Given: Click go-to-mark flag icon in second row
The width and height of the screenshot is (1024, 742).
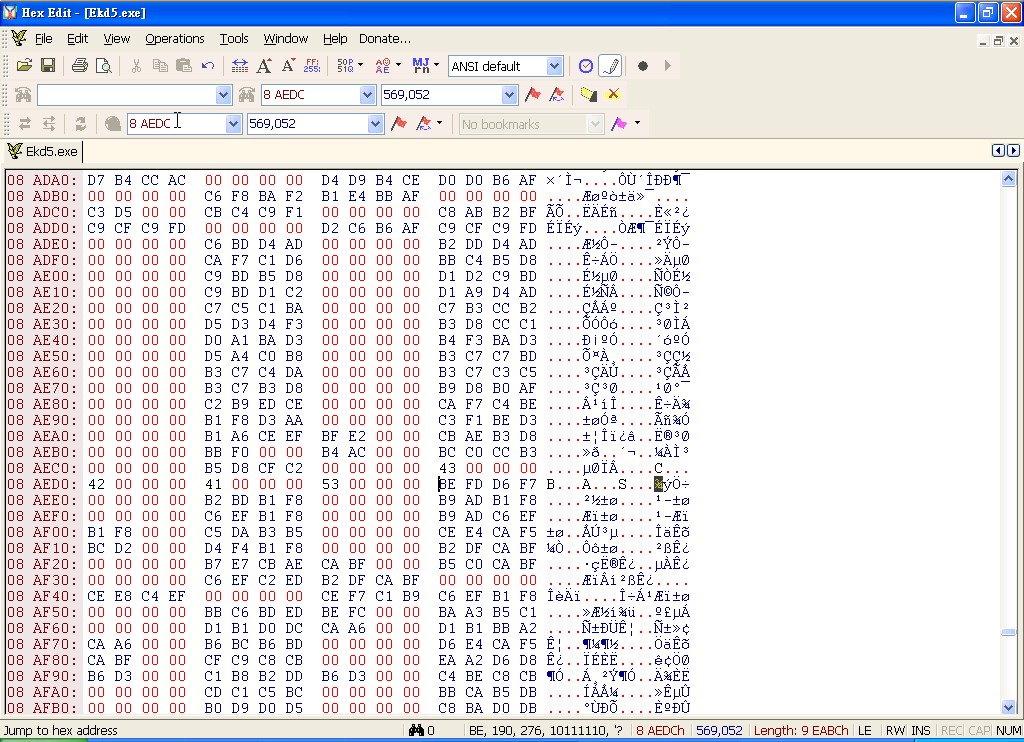Looking at the screenshot, I should (556, 95).
